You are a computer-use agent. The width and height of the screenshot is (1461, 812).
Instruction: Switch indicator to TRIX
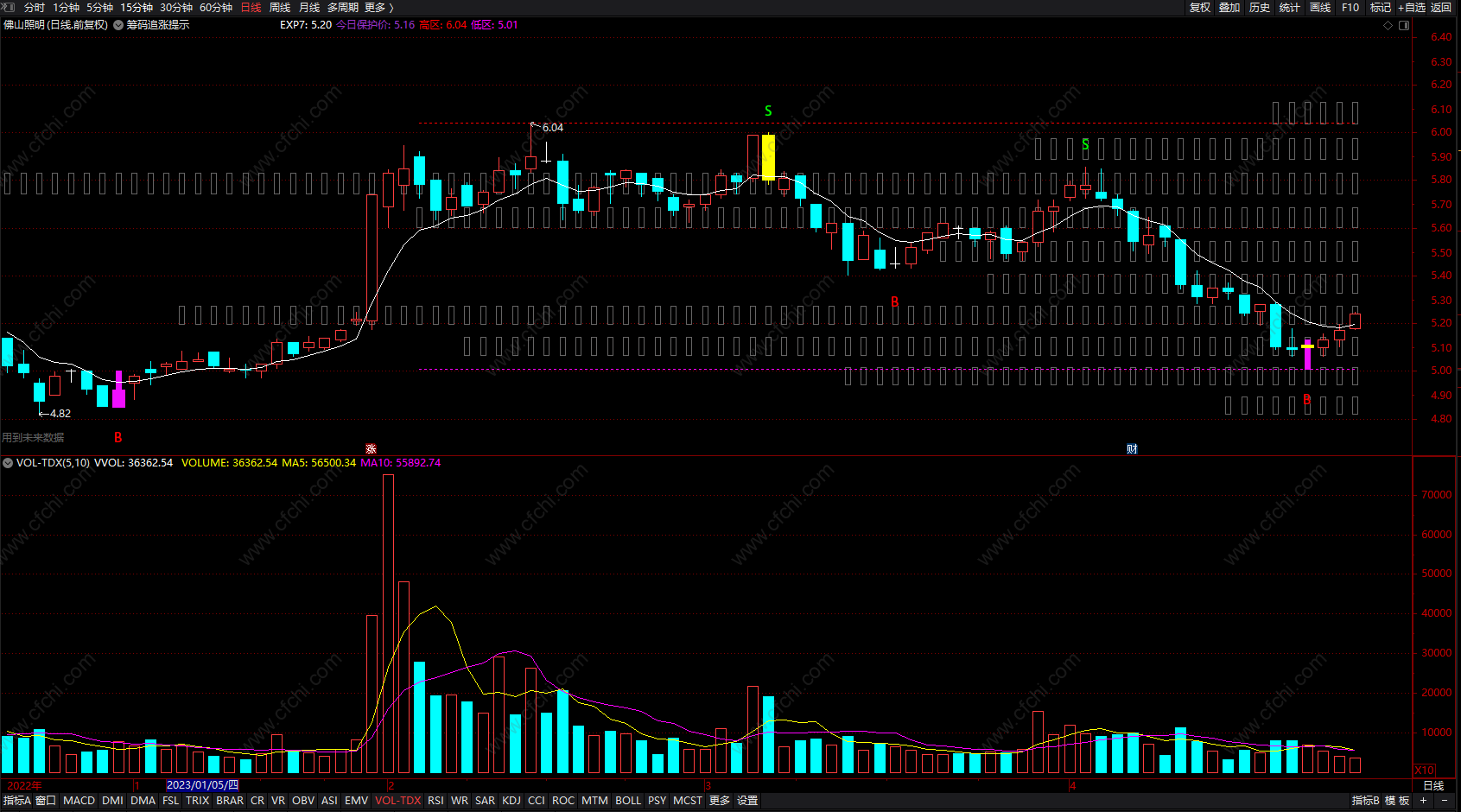198,801
